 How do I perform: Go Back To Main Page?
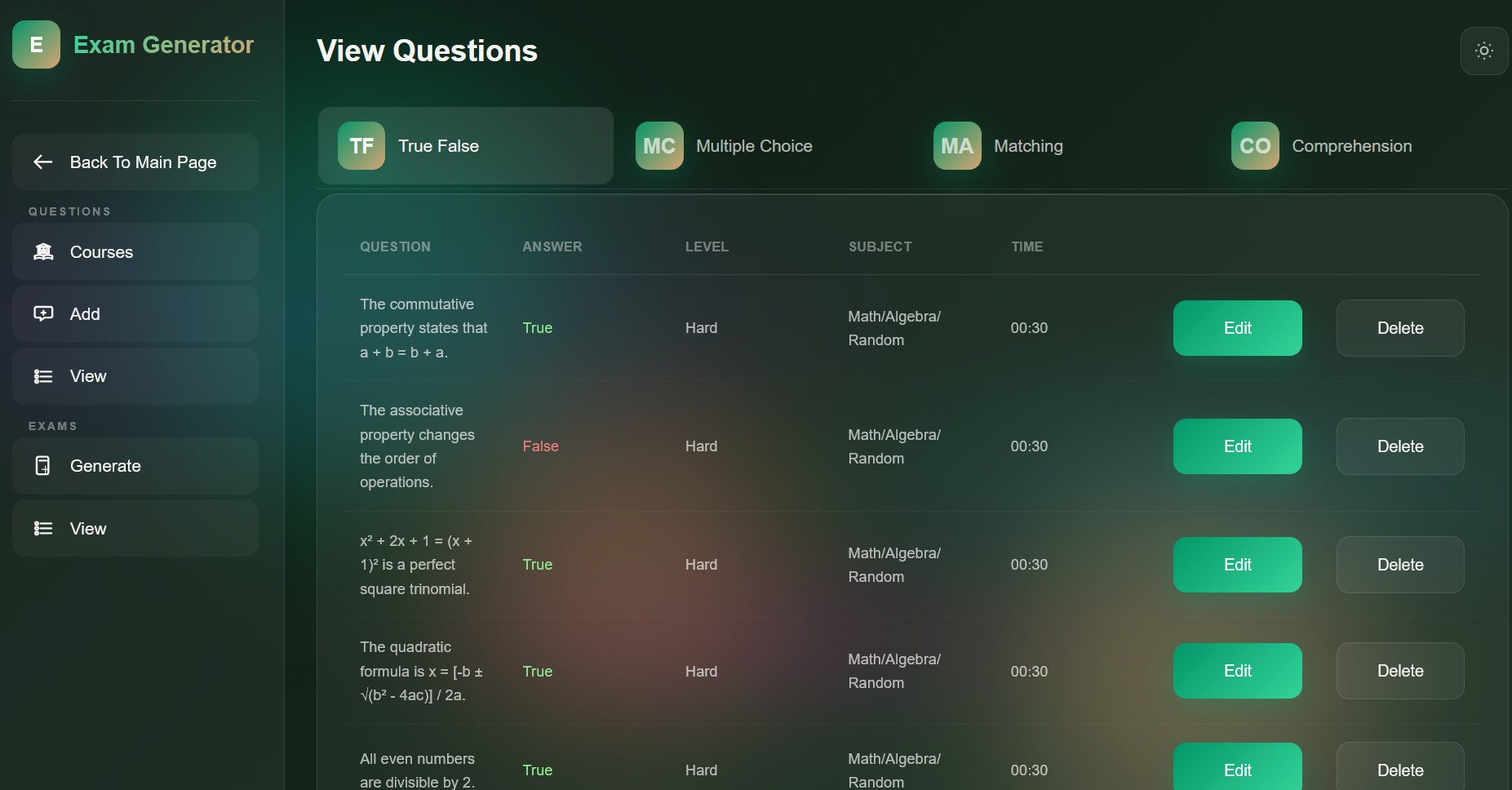click(135, 162)
